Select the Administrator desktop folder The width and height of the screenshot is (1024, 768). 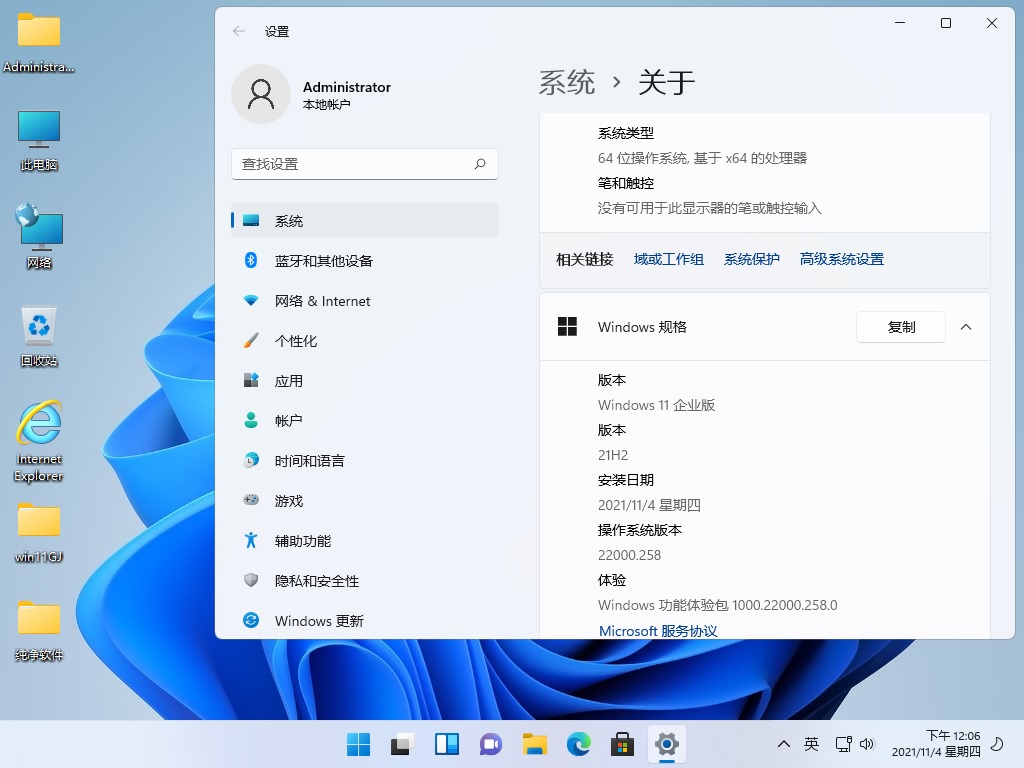point(39,43)
